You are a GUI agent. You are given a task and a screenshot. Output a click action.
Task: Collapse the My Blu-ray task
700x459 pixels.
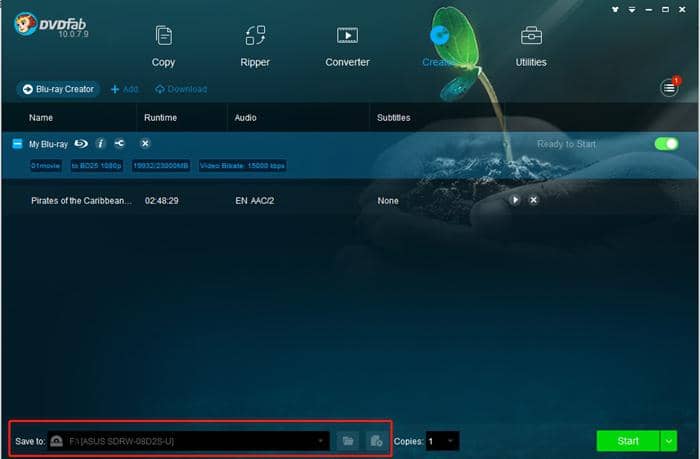17,144
